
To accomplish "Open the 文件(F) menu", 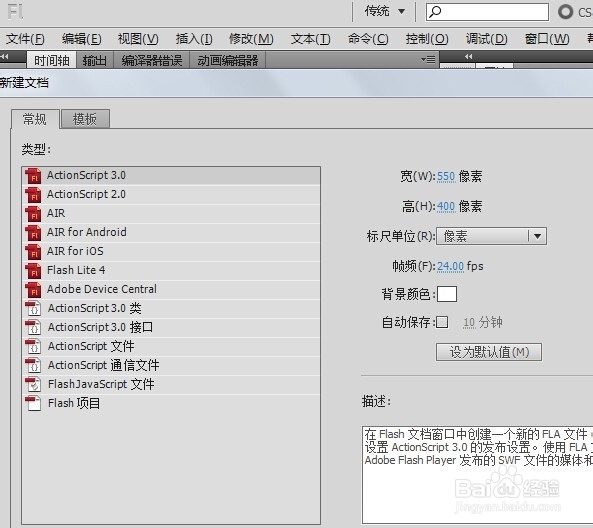I will click(x=25, y=39).
